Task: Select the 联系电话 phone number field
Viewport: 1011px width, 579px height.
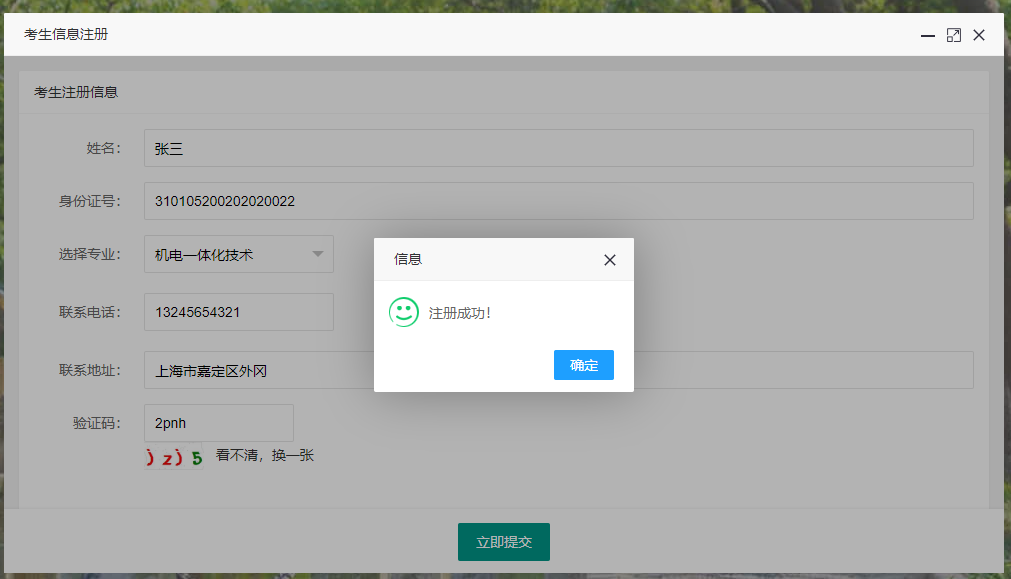Action: [x=238, y=312]
